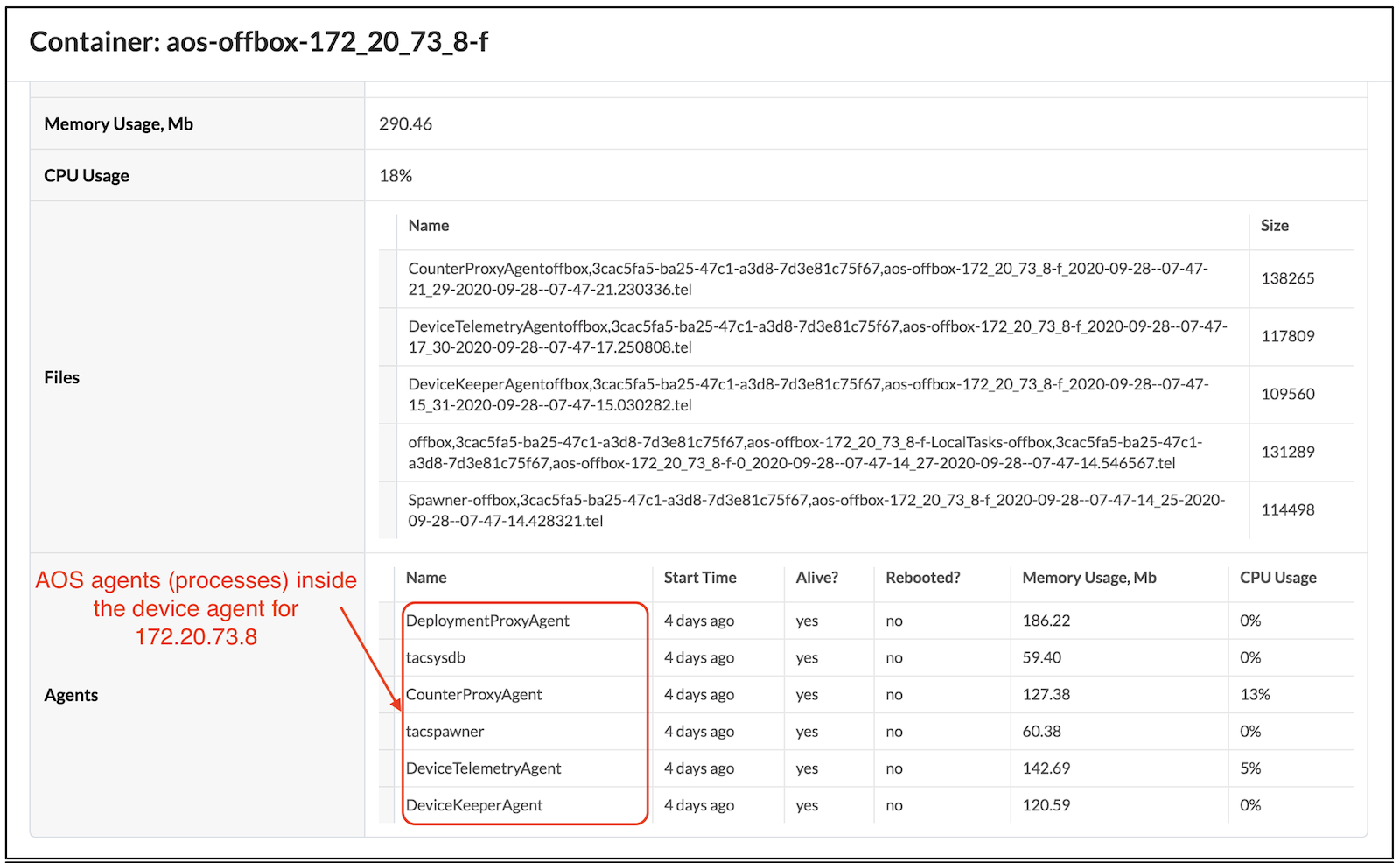The image size is (1400, 863).
Task: Click the agents Start Time column header
Action: click(700, 577)
